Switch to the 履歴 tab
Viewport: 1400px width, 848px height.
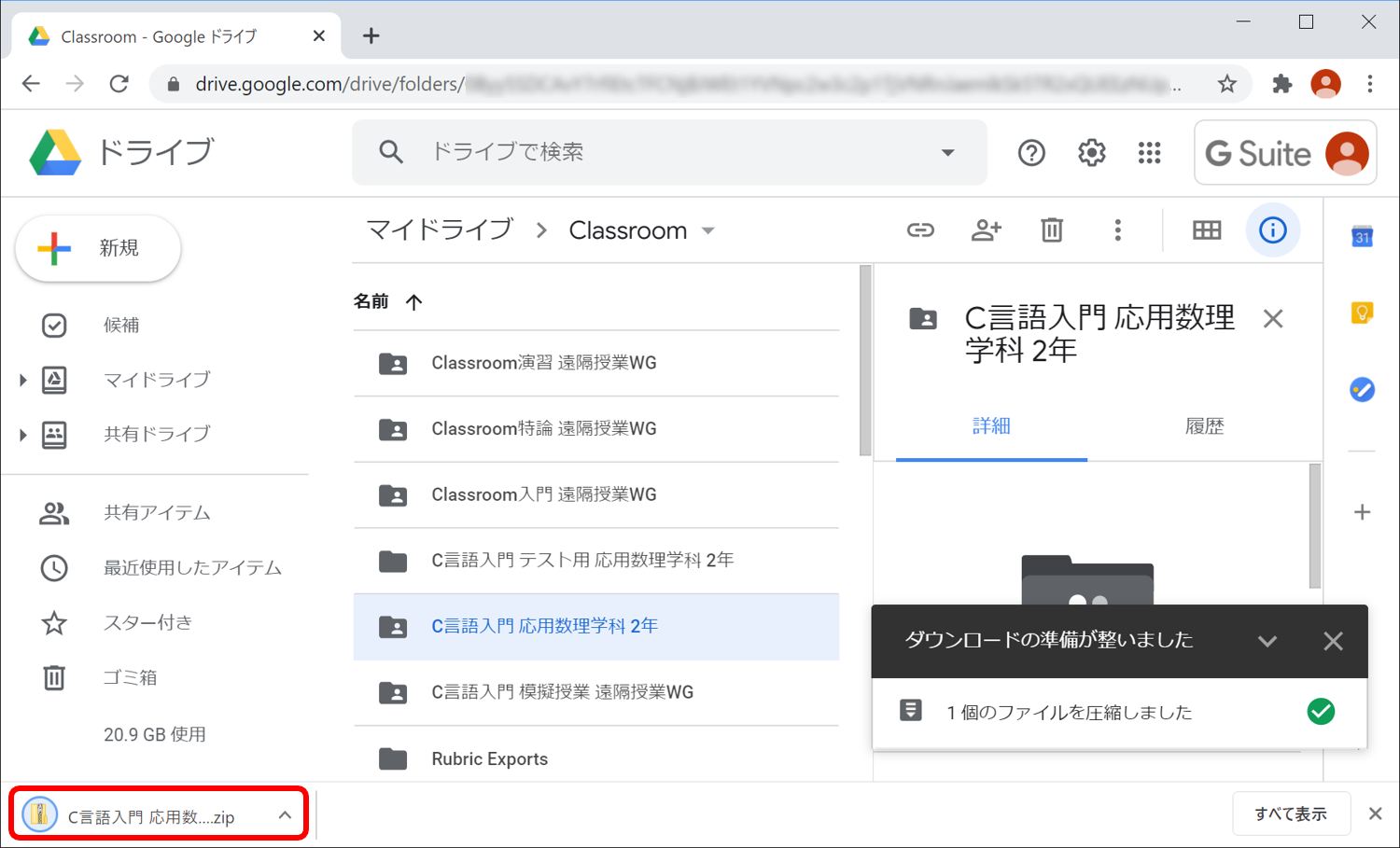point(1204,426)
